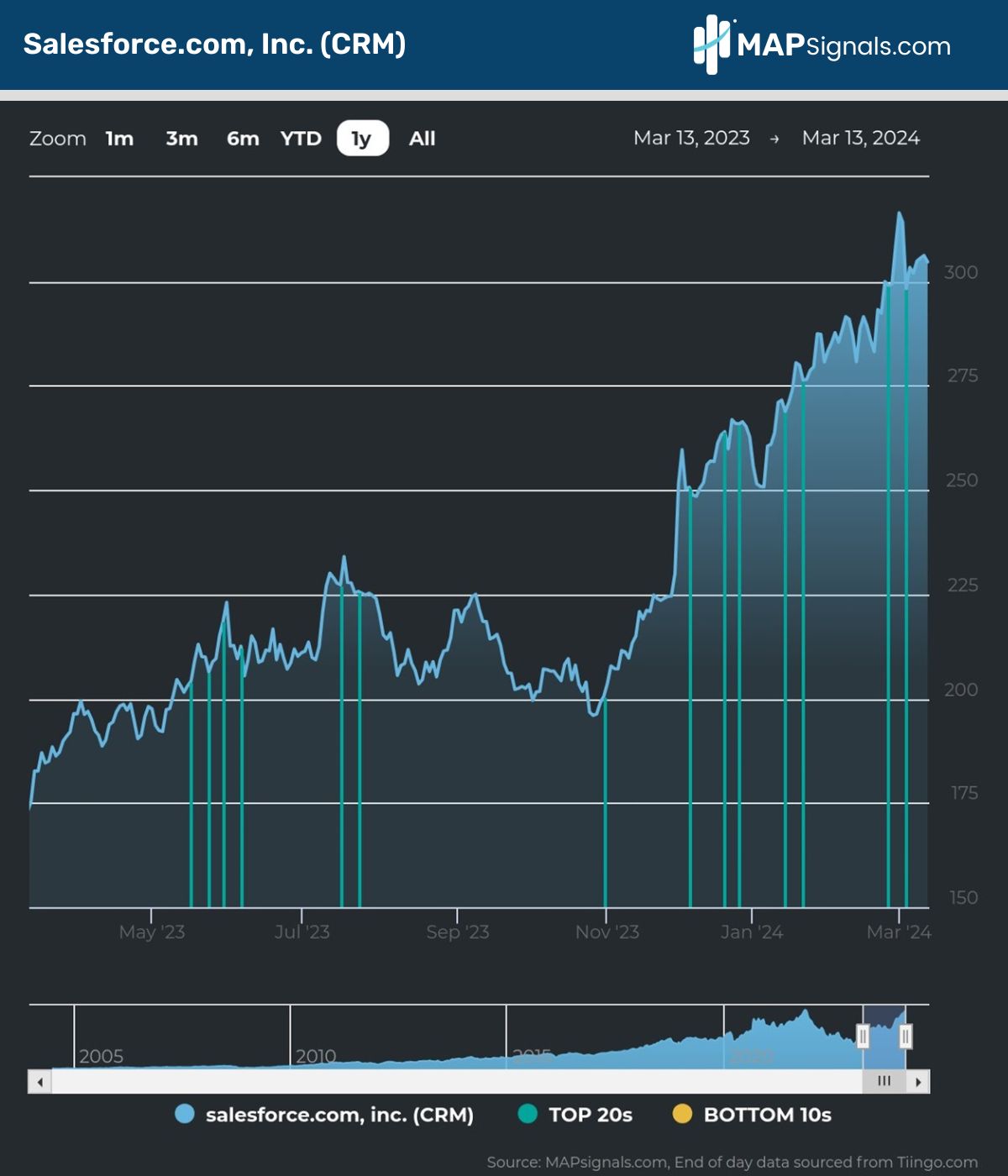Click the right navigator range handle
Viewport: 1008px width, 1176px height.
tap(905, 1037)
